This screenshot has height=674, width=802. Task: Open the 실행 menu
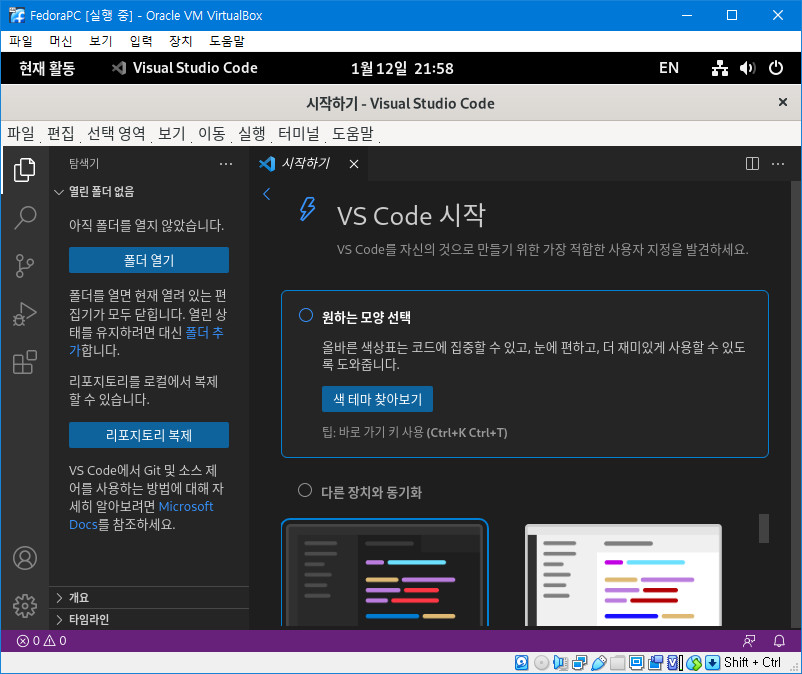point(252,133)
